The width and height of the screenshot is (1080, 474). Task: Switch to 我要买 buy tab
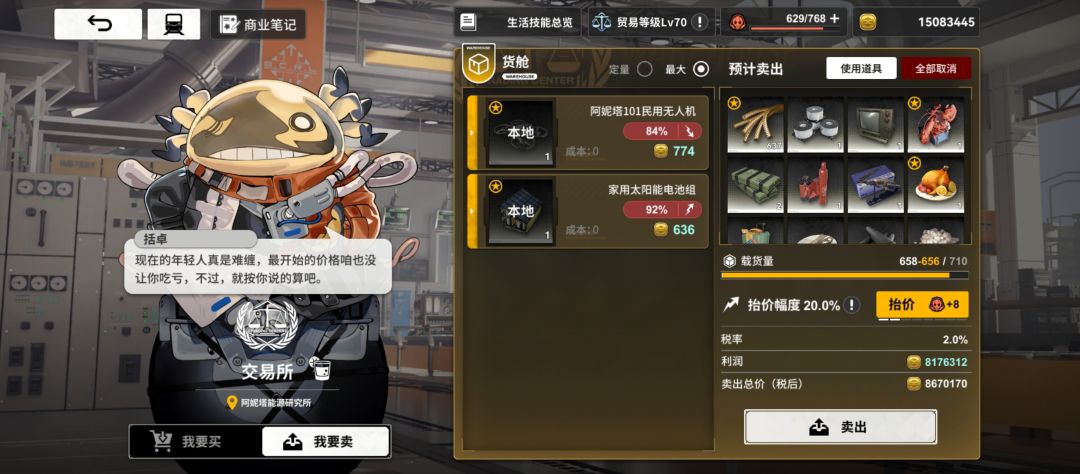[196, 442]
